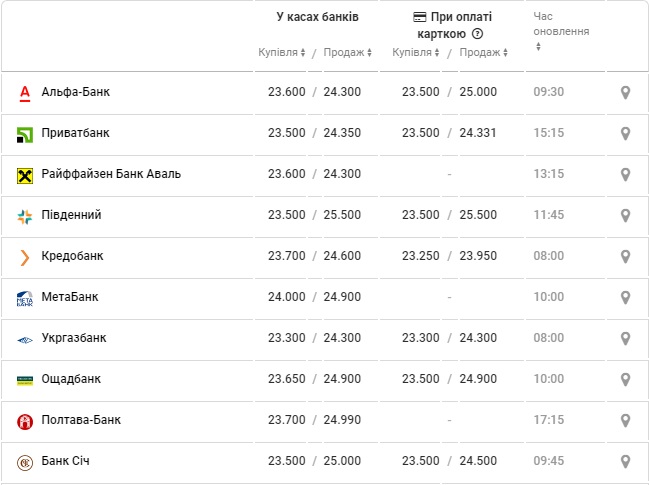Click the map pin for Банк Січ
Screen dimensions: 649x485
pos(626,462)
